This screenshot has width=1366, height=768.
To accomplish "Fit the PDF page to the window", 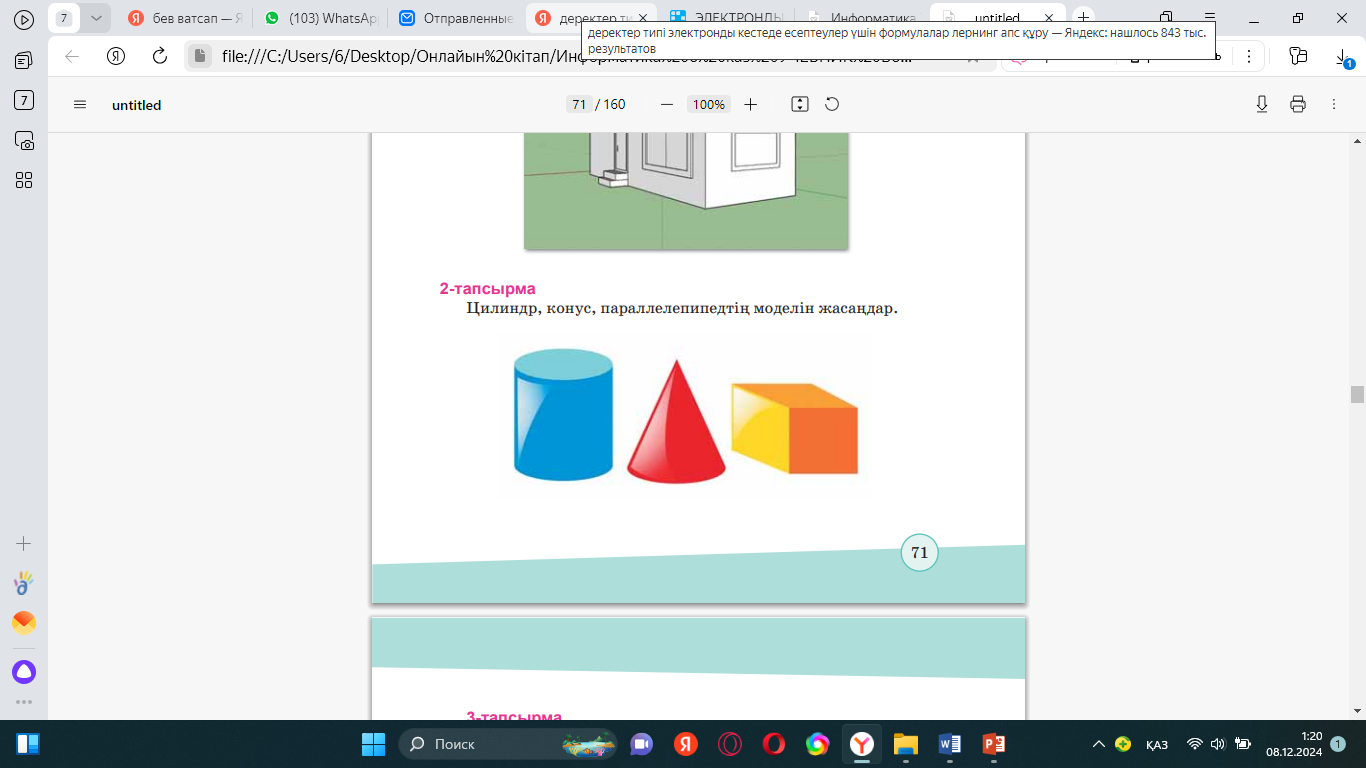I will click(x=799, y=104).
